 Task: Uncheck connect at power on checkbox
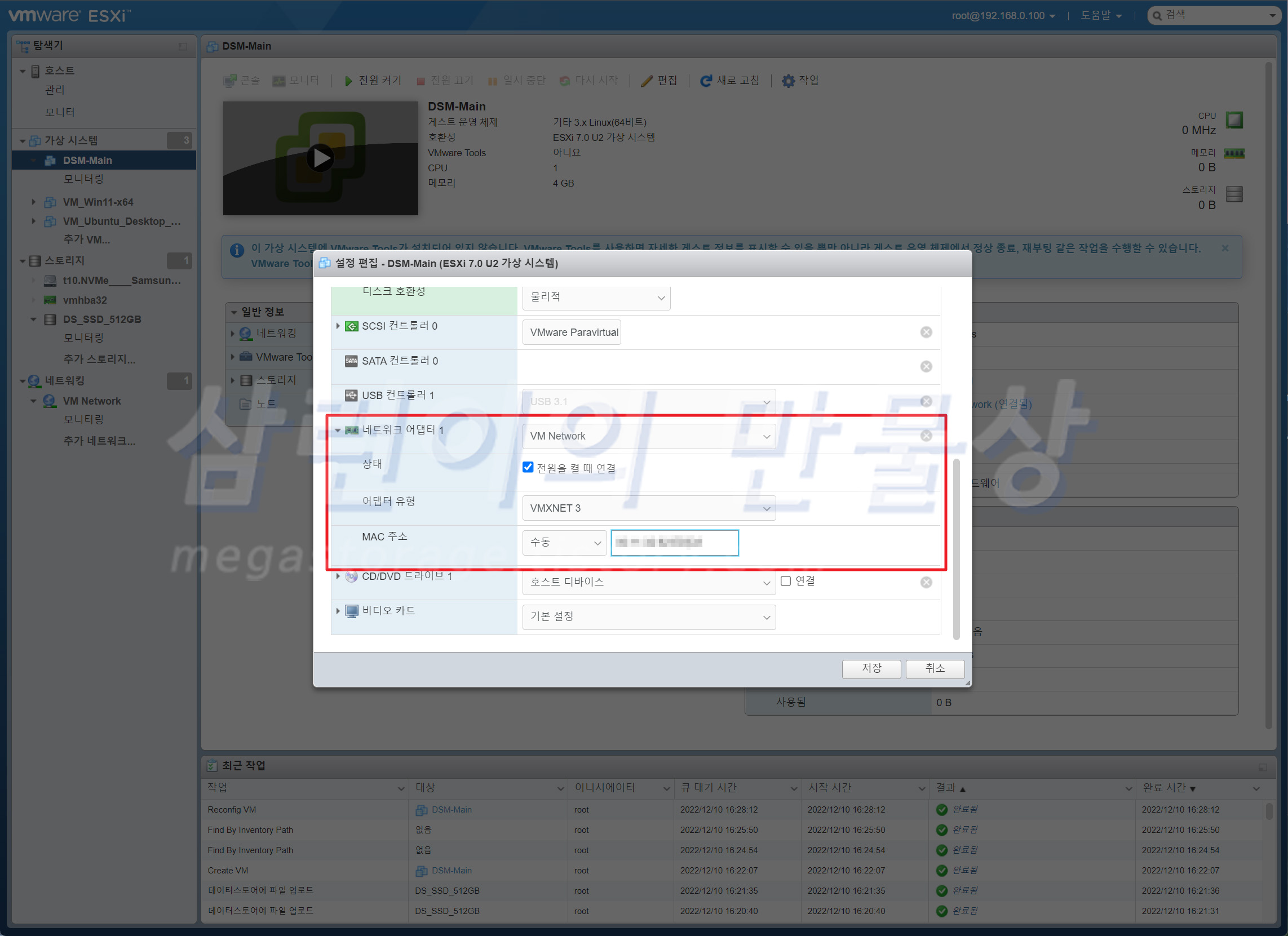[528, 467]
